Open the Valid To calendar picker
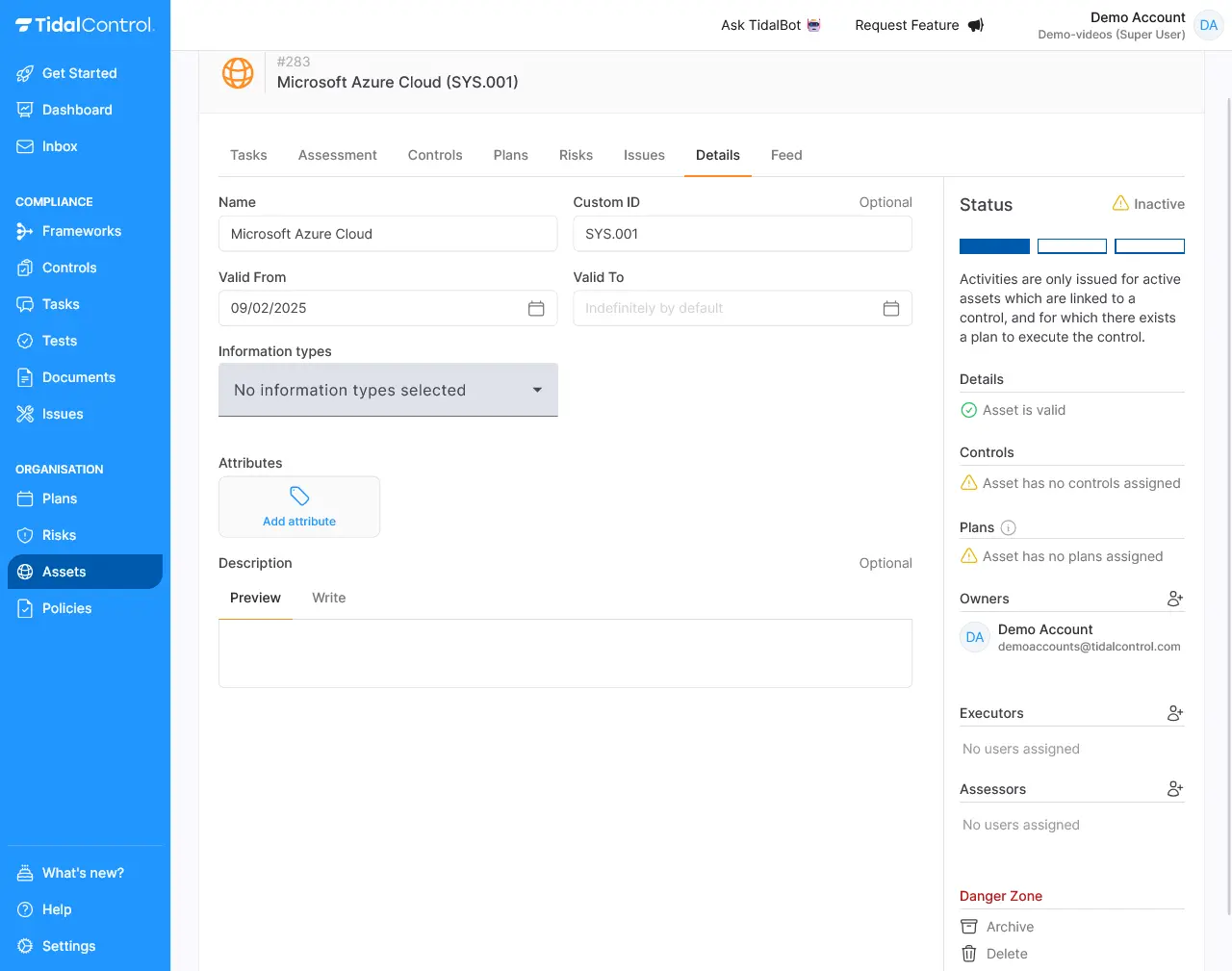Viewport: 1232px width, 971px height. coord(891,308)
